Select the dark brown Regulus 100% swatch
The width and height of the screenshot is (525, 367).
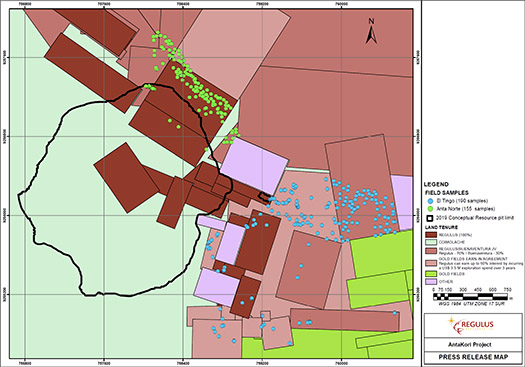tap(431, 235)
